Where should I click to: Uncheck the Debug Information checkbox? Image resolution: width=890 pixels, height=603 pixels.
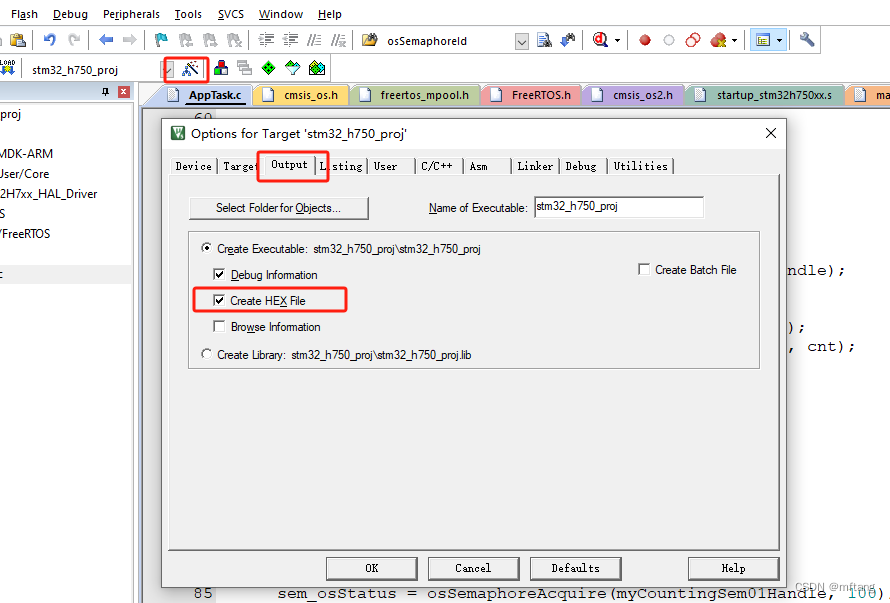(x=219, y=274)
